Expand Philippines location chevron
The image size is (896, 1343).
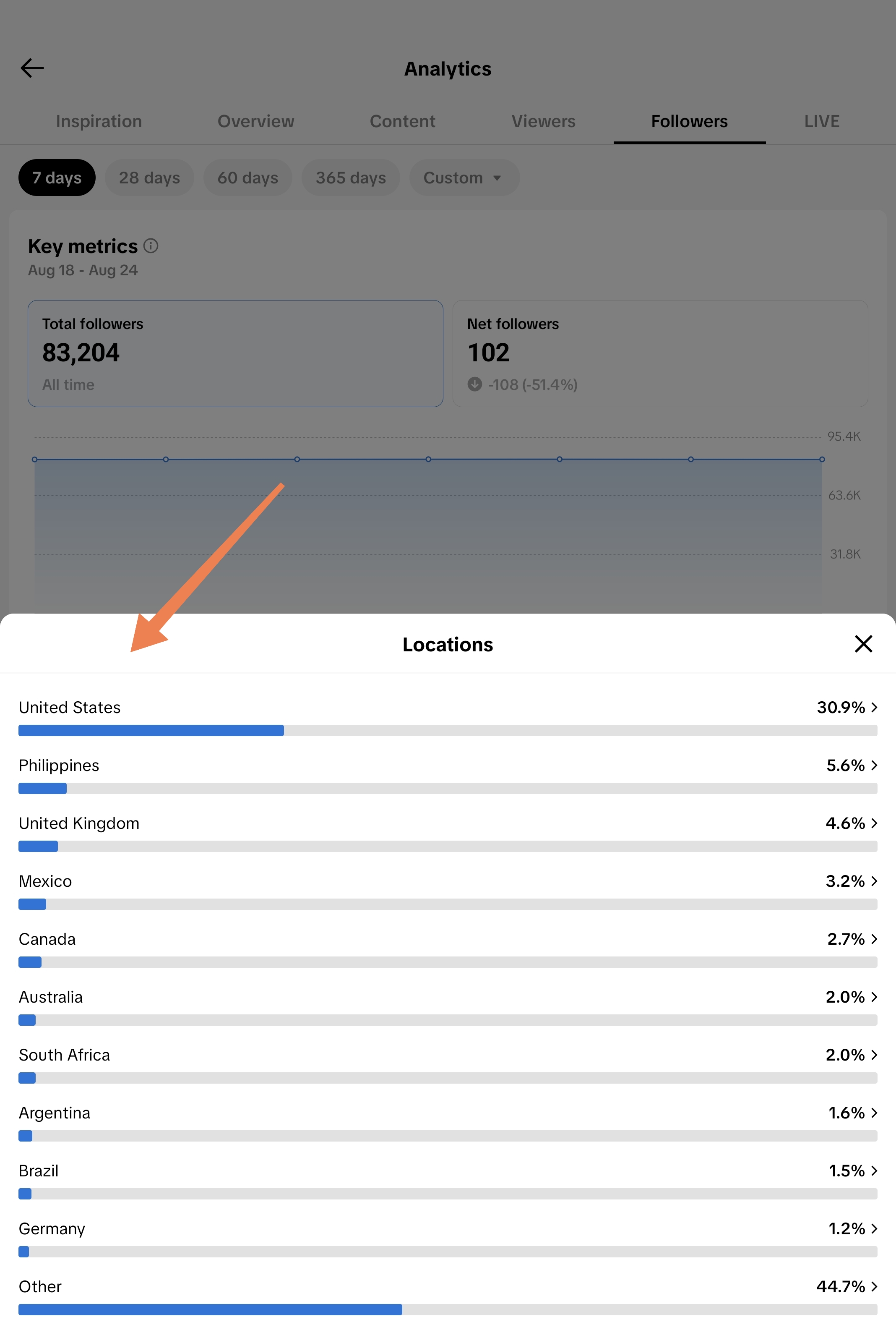(x=874, y=765)
